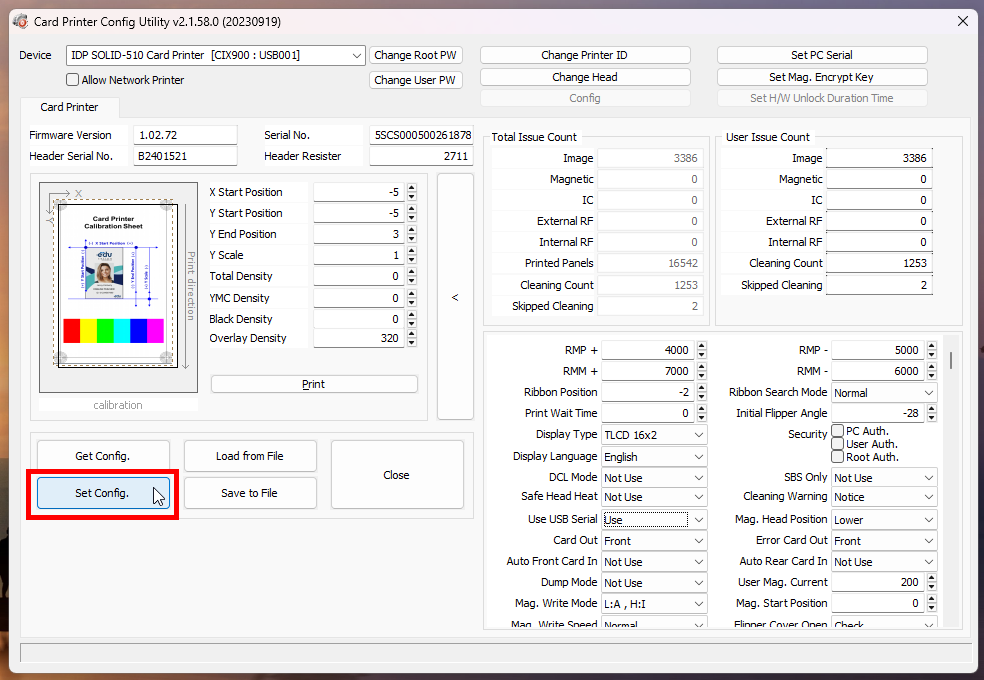The height and width of the screenshot is (680, 984).
Task: Open Auto Rear Card In dropdown
Action: [x=884, y=562]
